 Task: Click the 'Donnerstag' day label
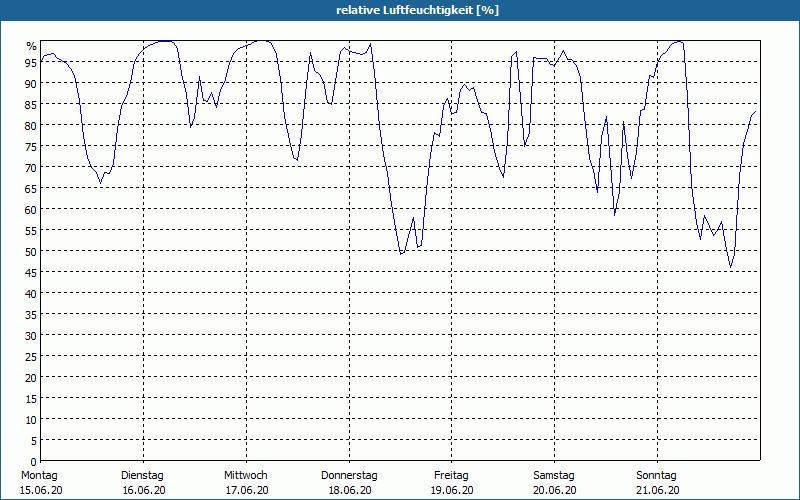click(x=349, y=475)
